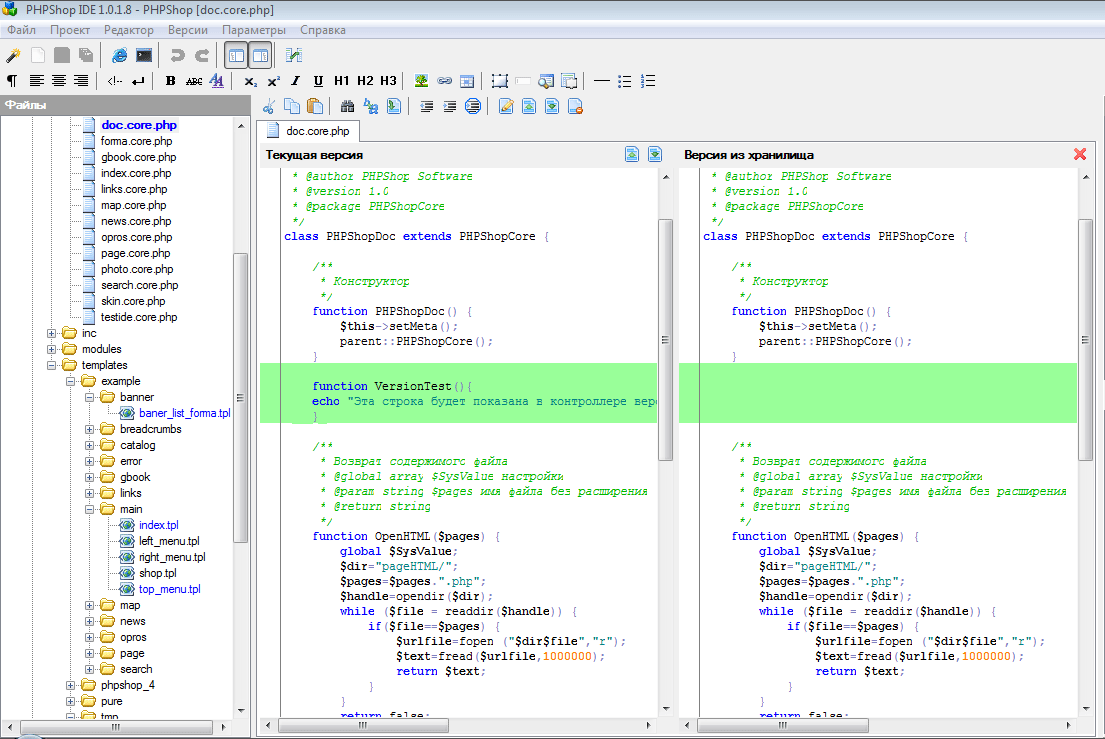The image size is (1105, 739).
Task: Increase indent in editor toolbar
Action: point(450,106)
